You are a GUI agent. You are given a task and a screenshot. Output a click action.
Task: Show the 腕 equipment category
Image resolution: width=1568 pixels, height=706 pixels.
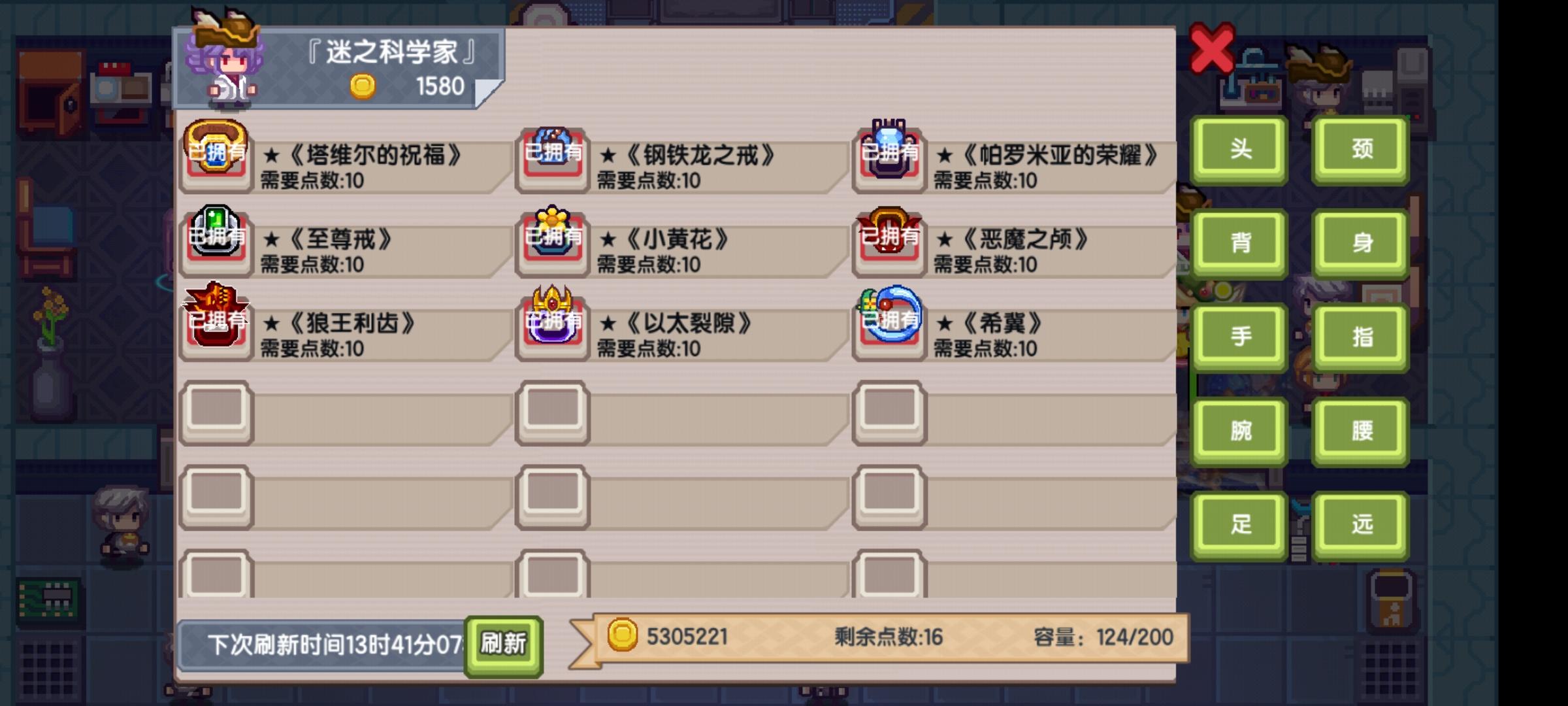1240,431
